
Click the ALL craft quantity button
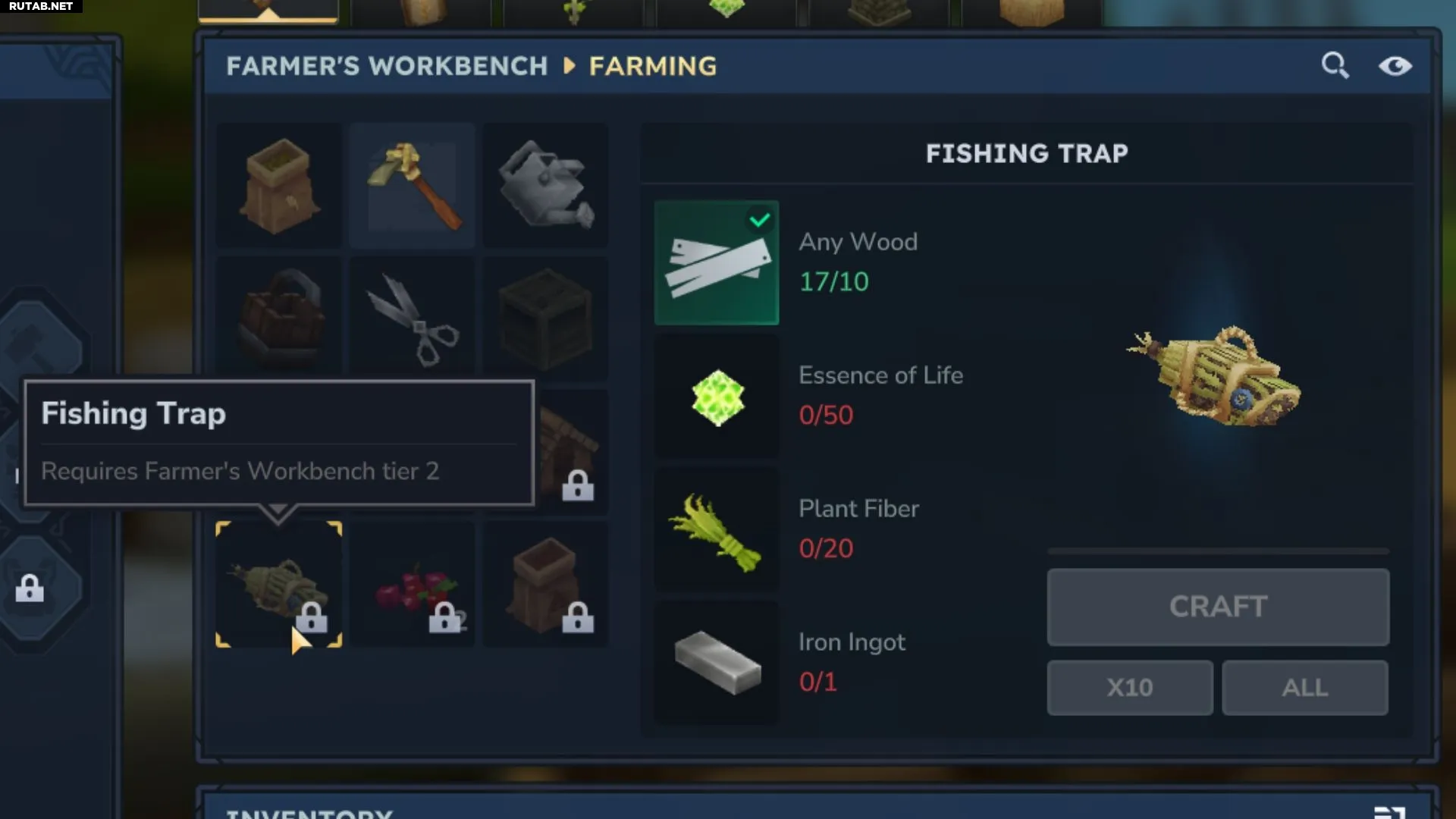[1305, 688]
